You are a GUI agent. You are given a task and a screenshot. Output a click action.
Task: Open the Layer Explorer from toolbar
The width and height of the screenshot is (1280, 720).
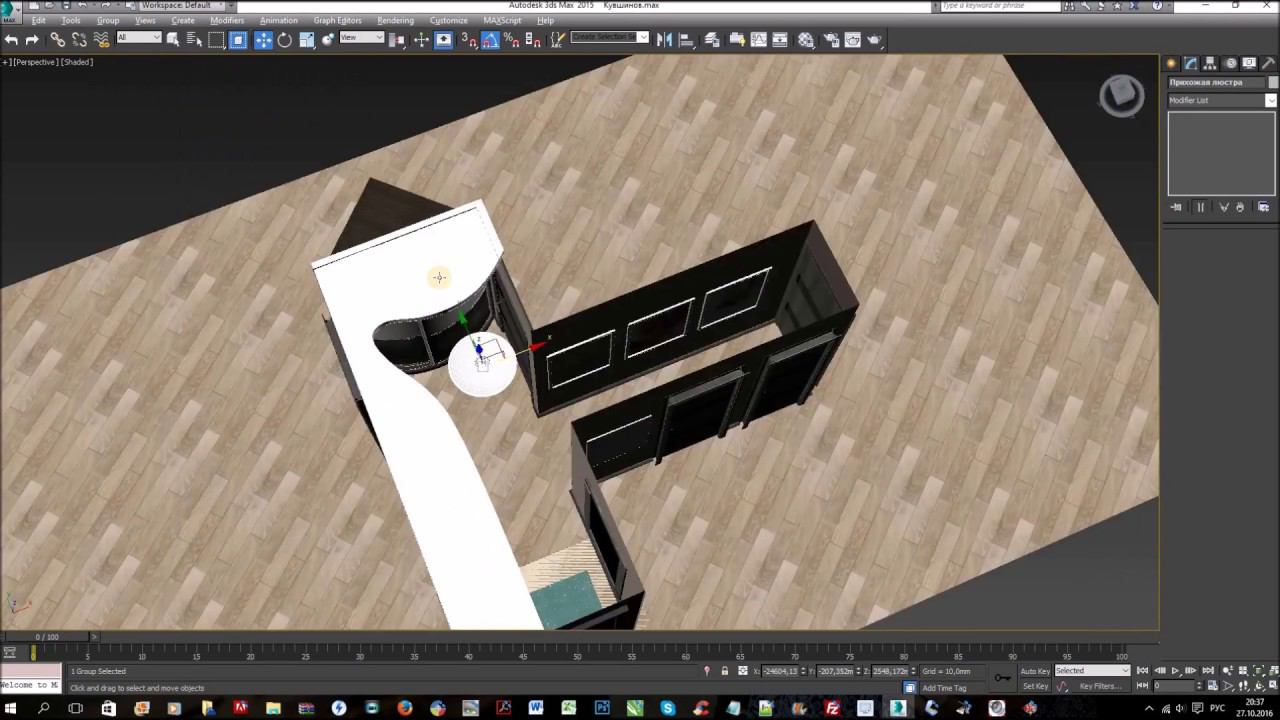click(712, 40)
